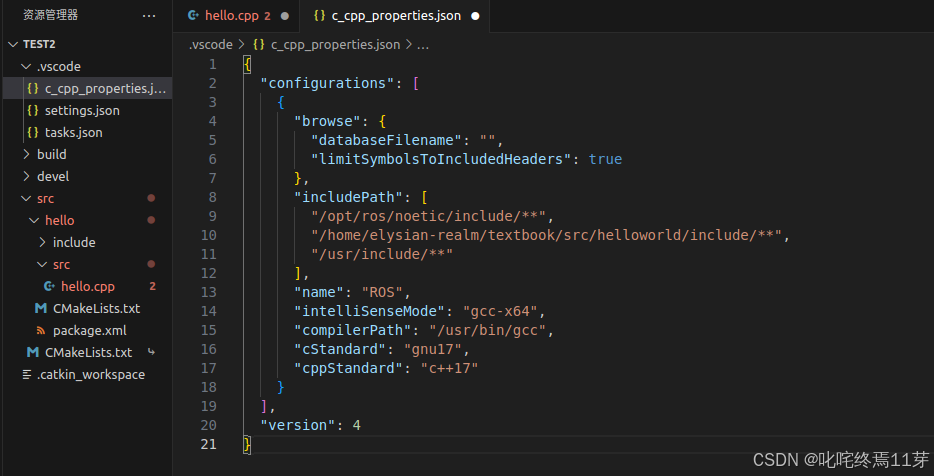Click the c_cpp_properties.json breadcrumb segment
The height and width of the screenshot is (476, 934).
point(336,45)
